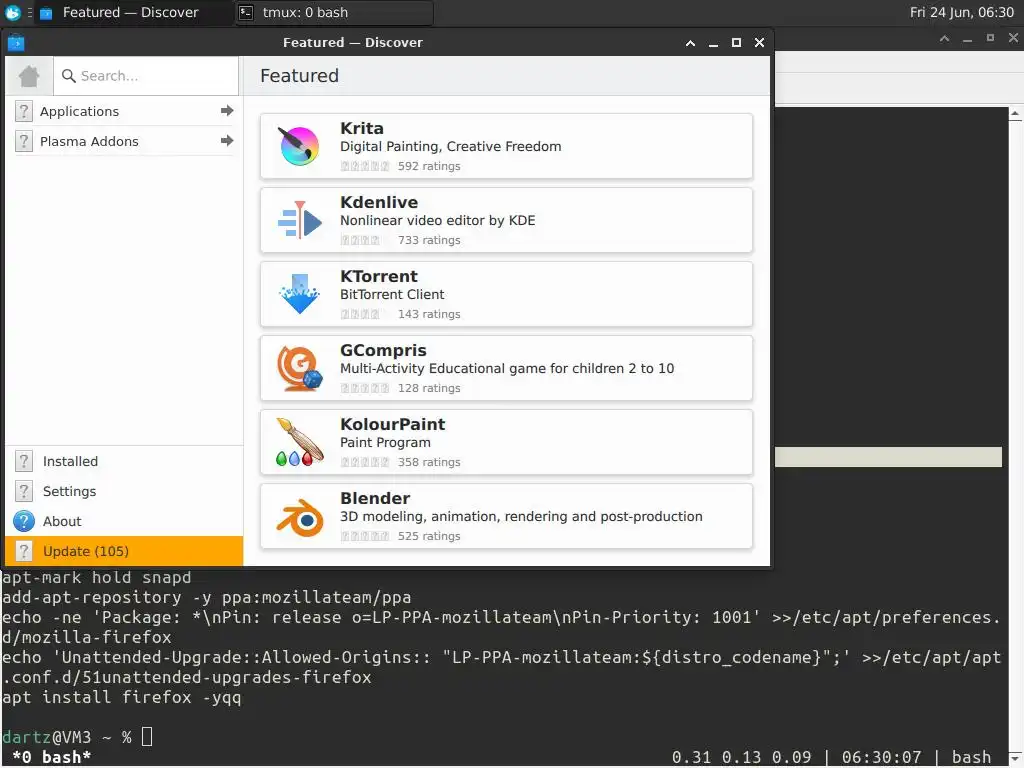1024x768 pixels.
Task: Click GCompris's 128 ratings text
Action: pos(429,388)
